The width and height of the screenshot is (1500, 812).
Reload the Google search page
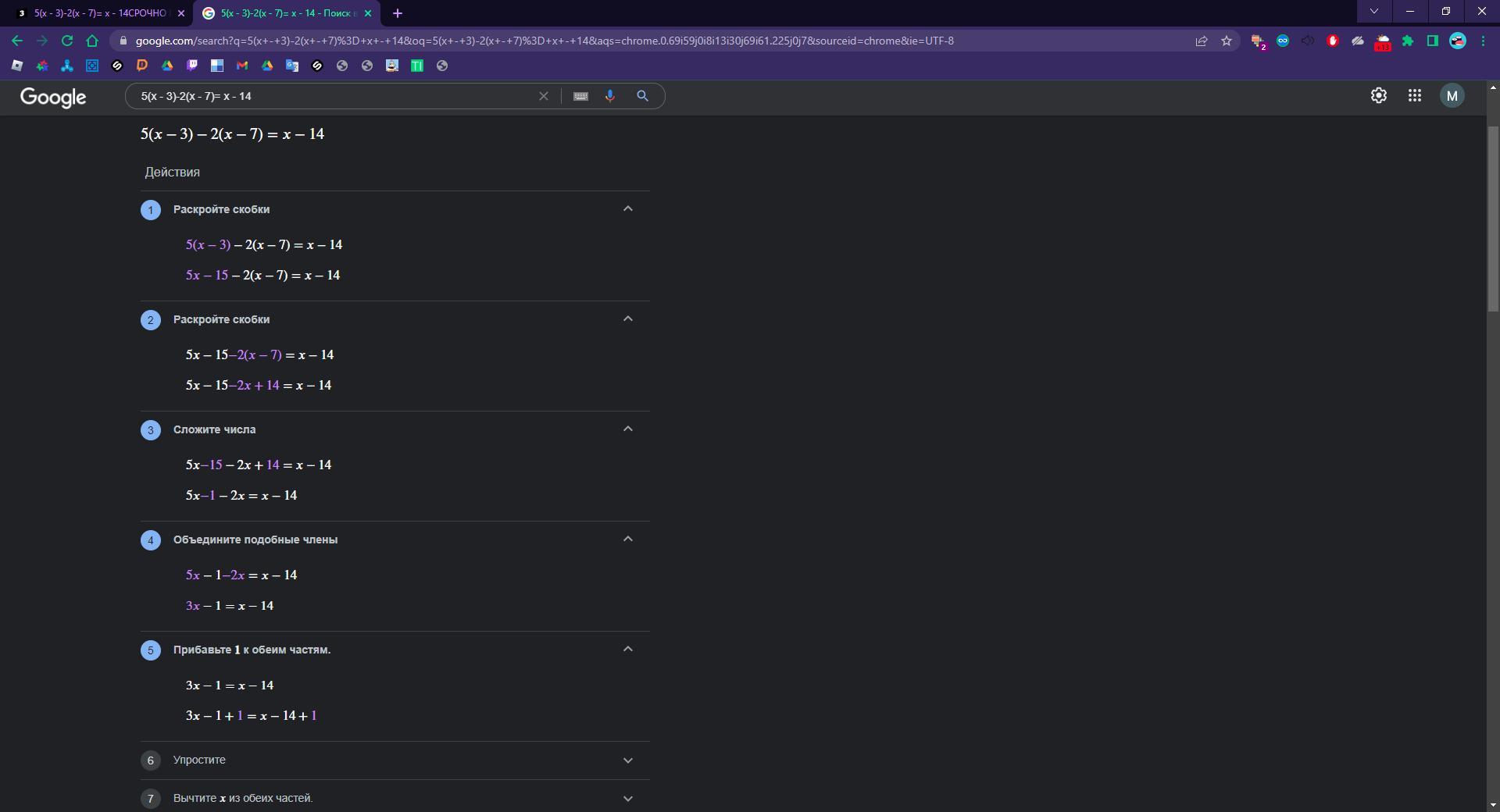[67, 41]
